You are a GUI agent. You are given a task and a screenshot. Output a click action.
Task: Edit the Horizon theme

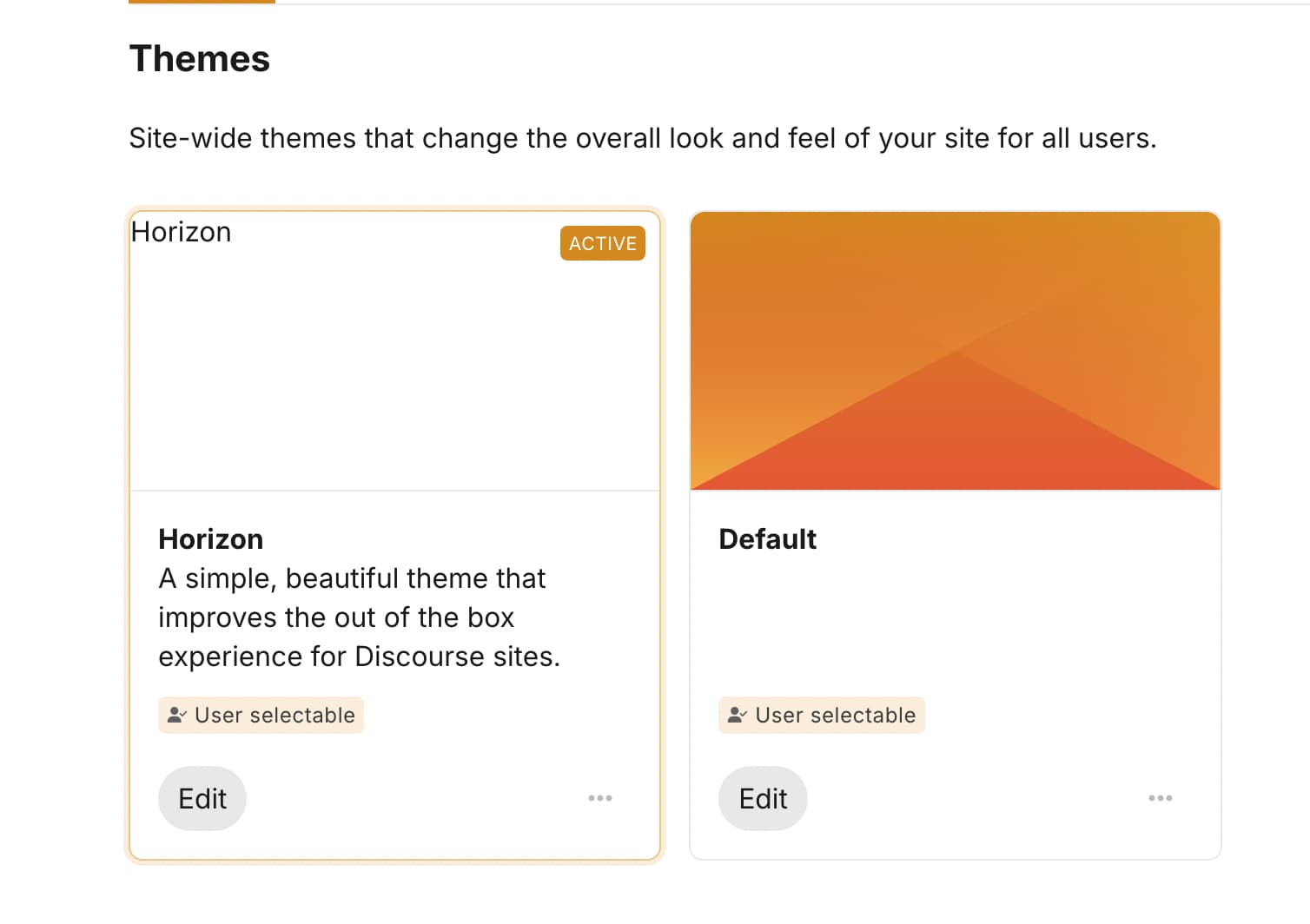pyautogui.click(x=202, y=798)
